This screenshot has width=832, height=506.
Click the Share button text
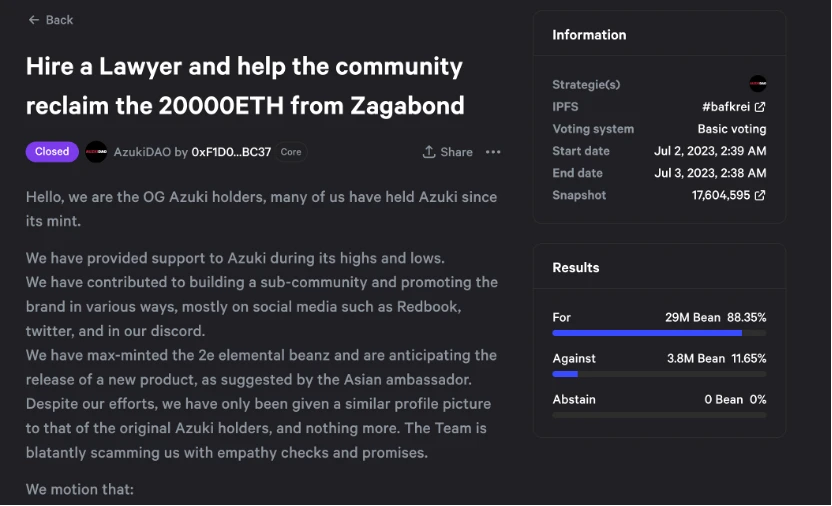tap(456, 152)
